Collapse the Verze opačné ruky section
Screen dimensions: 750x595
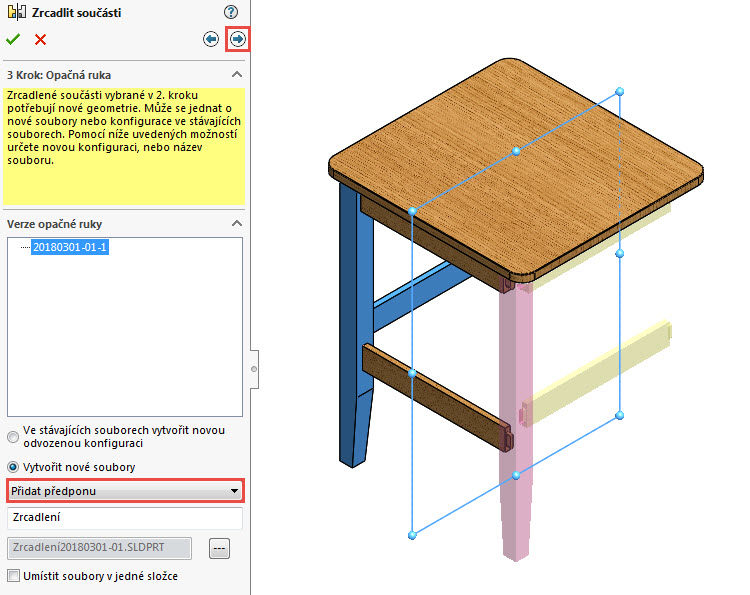(x=237, y=223)
